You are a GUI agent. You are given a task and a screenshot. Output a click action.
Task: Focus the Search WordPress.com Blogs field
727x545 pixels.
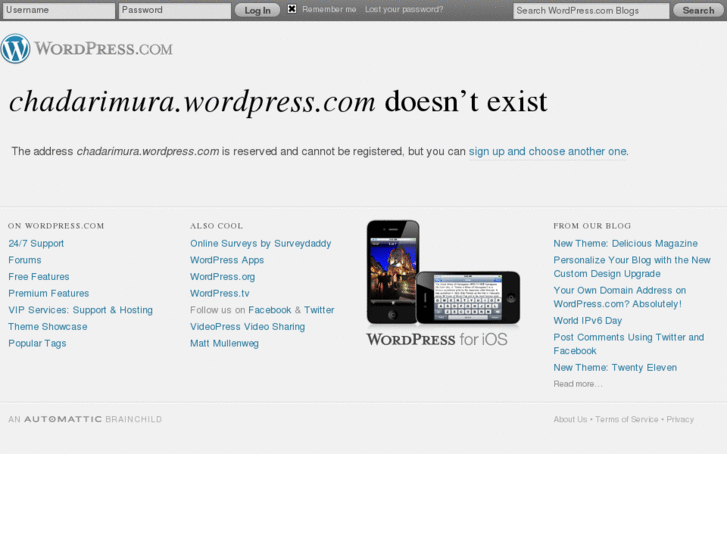[591, 11]
